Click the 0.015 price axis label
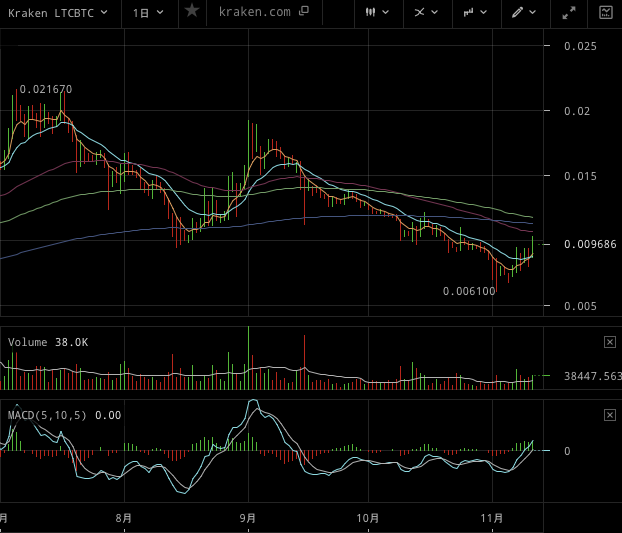Screen dimensions: 622x533 pos(580,176)
